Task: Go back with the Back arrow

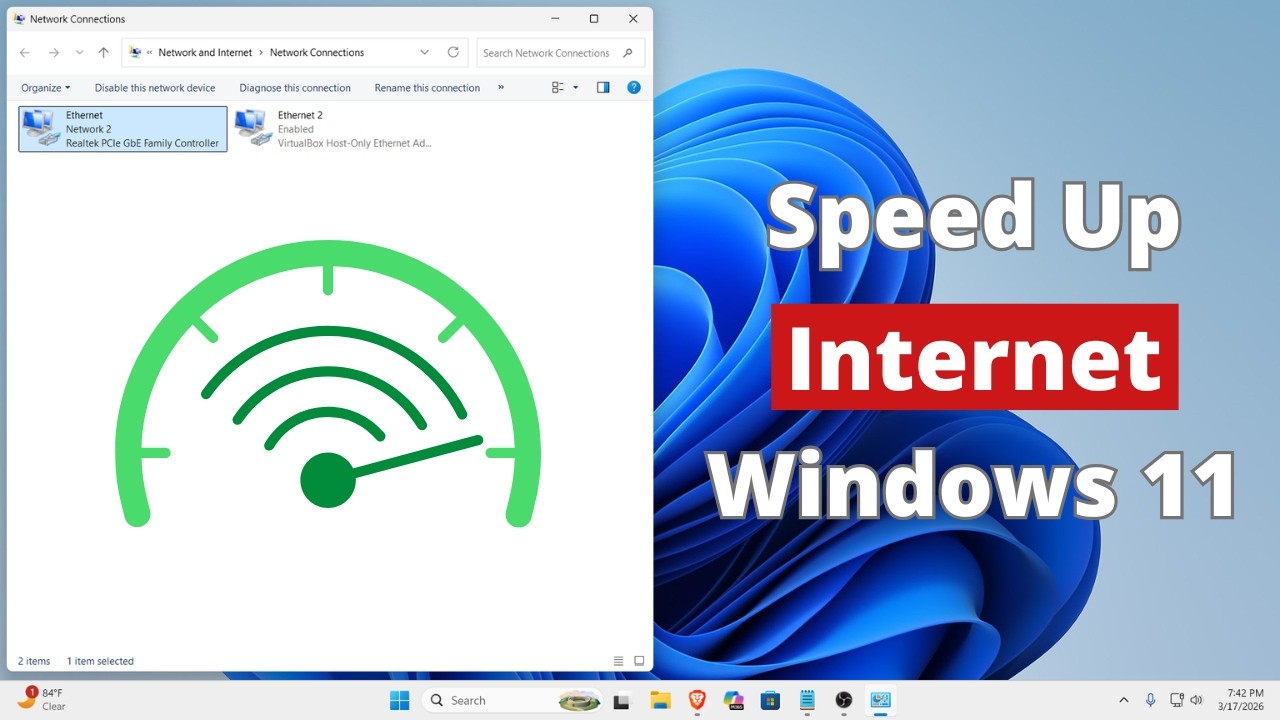Action: coord(25,53)
